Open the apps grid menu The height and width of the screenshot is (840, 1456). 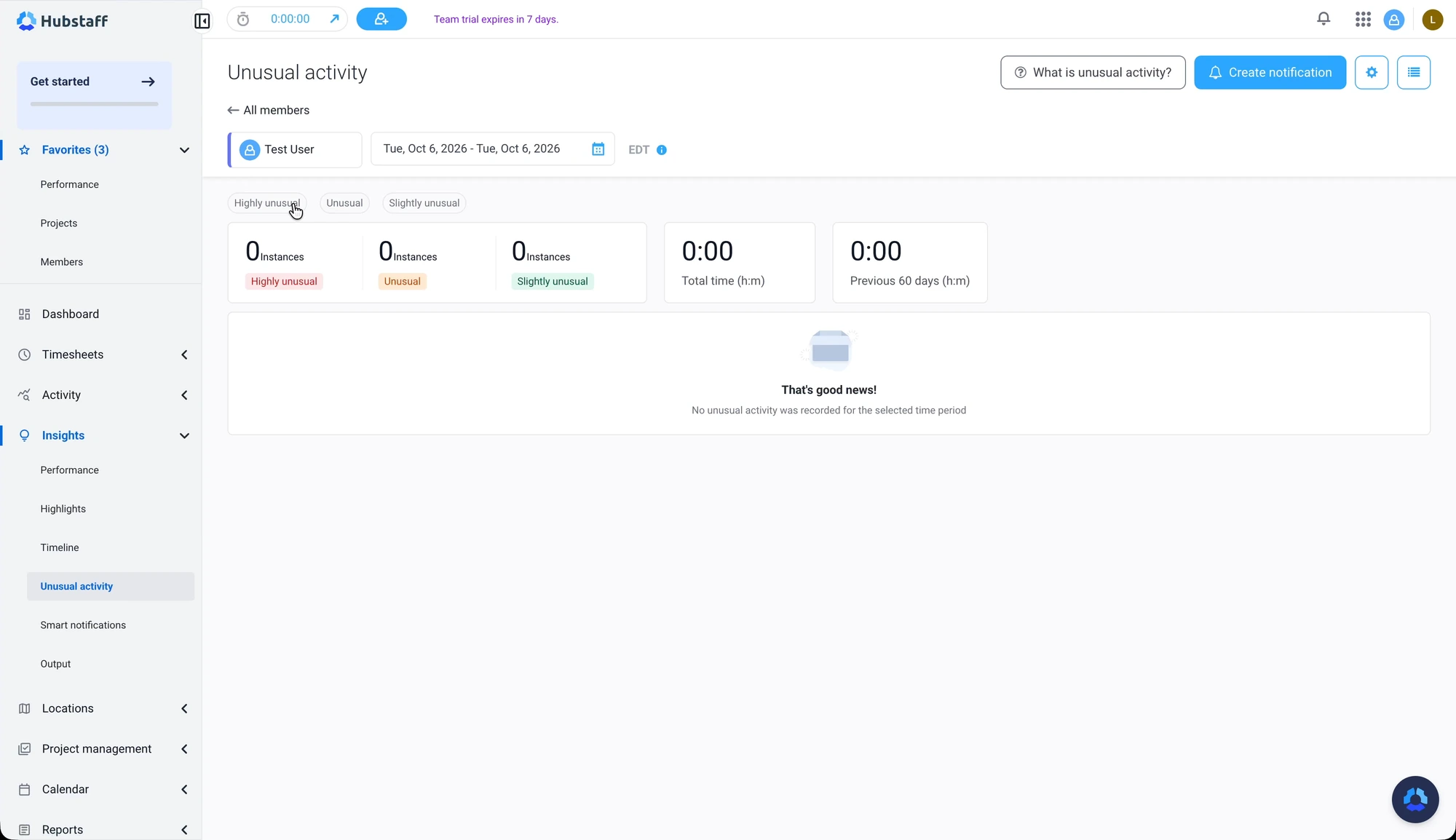tap(1363, 20)
